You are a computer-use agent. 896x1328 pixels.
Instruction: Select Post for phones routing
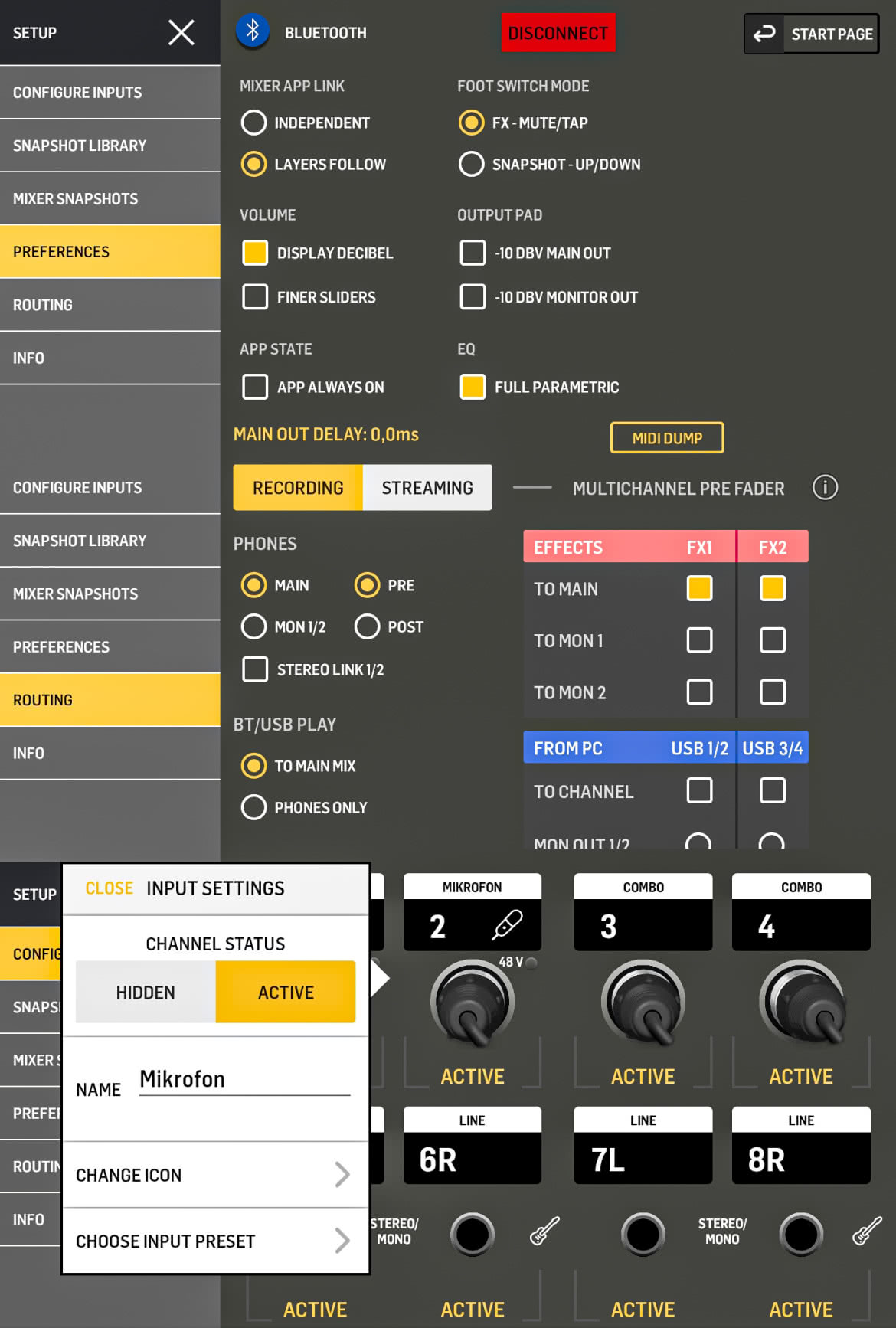pyautogui.click(x=367, y=626)
